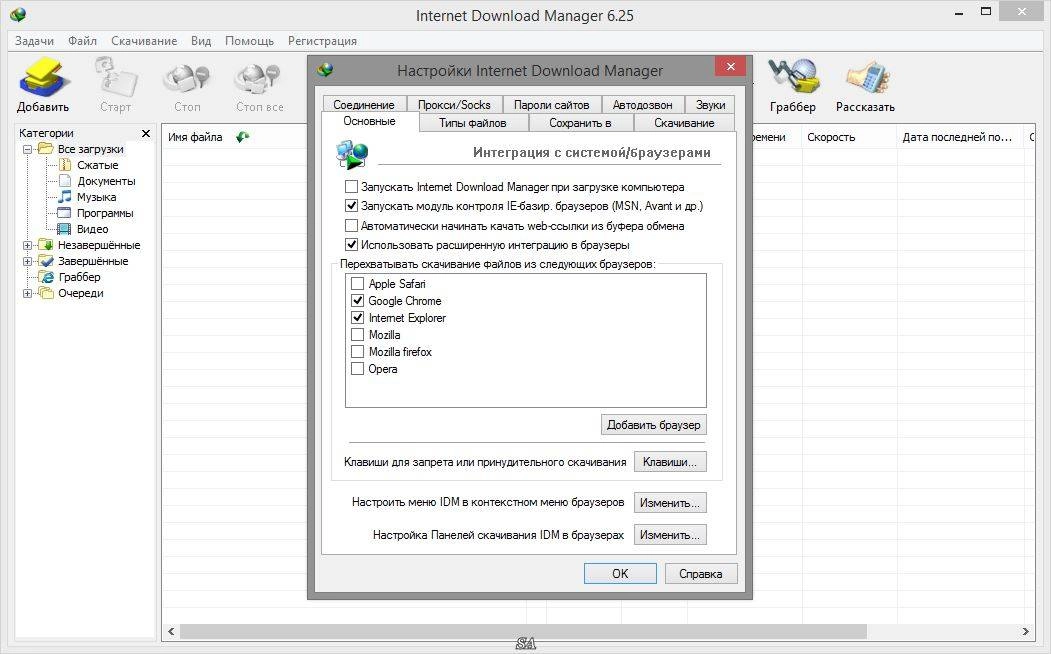Image resolution: width=1051 pixels, height=654 pixels.
Task: Click the Очереди folder icon
Action: 46,293
